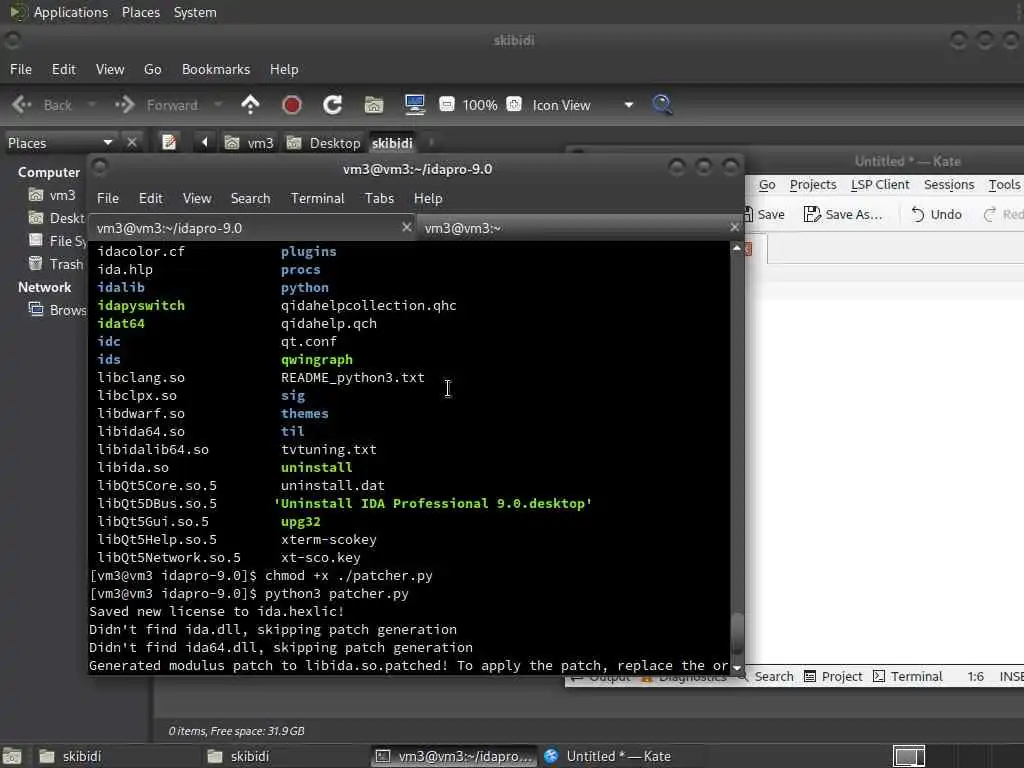
Task: Reload the current folder
Action: (332, 105)
